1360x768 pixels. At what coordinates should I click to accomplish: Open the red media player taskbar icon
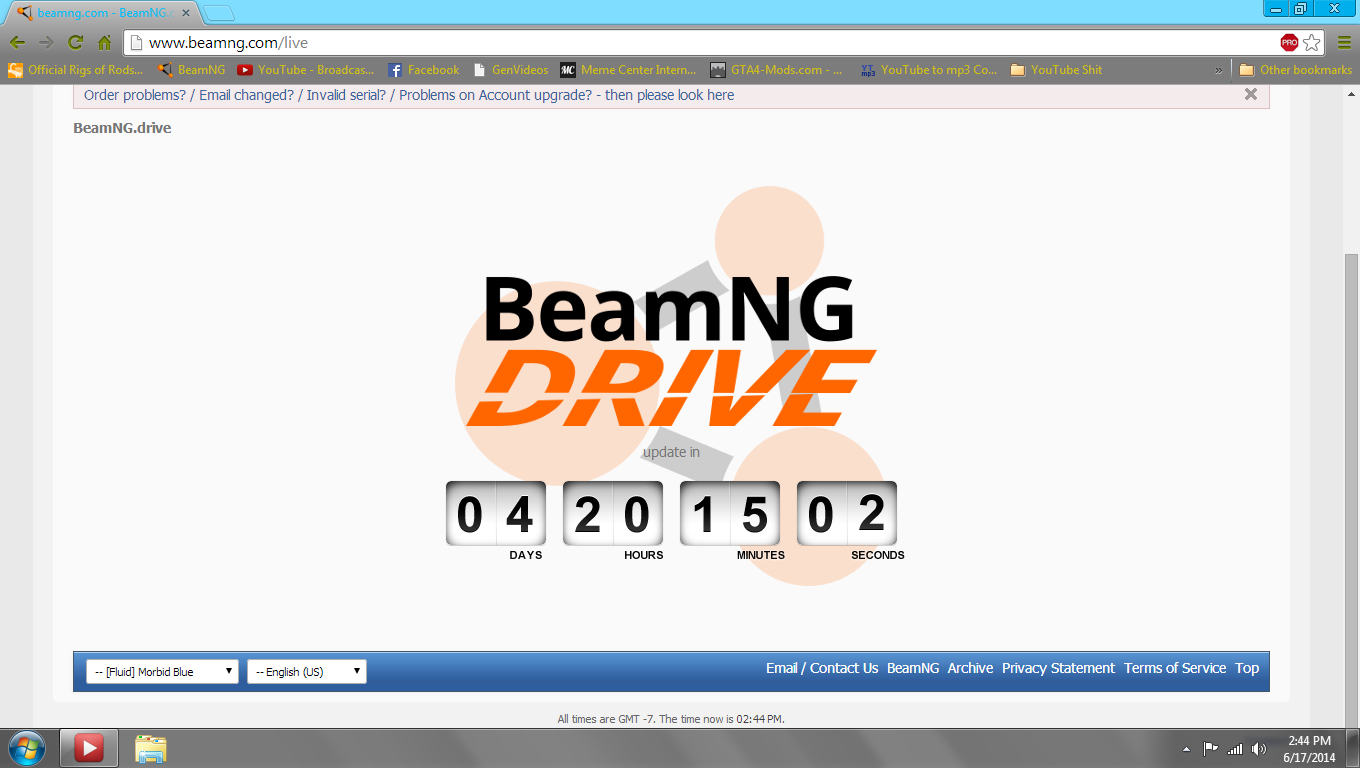point(89,748)
